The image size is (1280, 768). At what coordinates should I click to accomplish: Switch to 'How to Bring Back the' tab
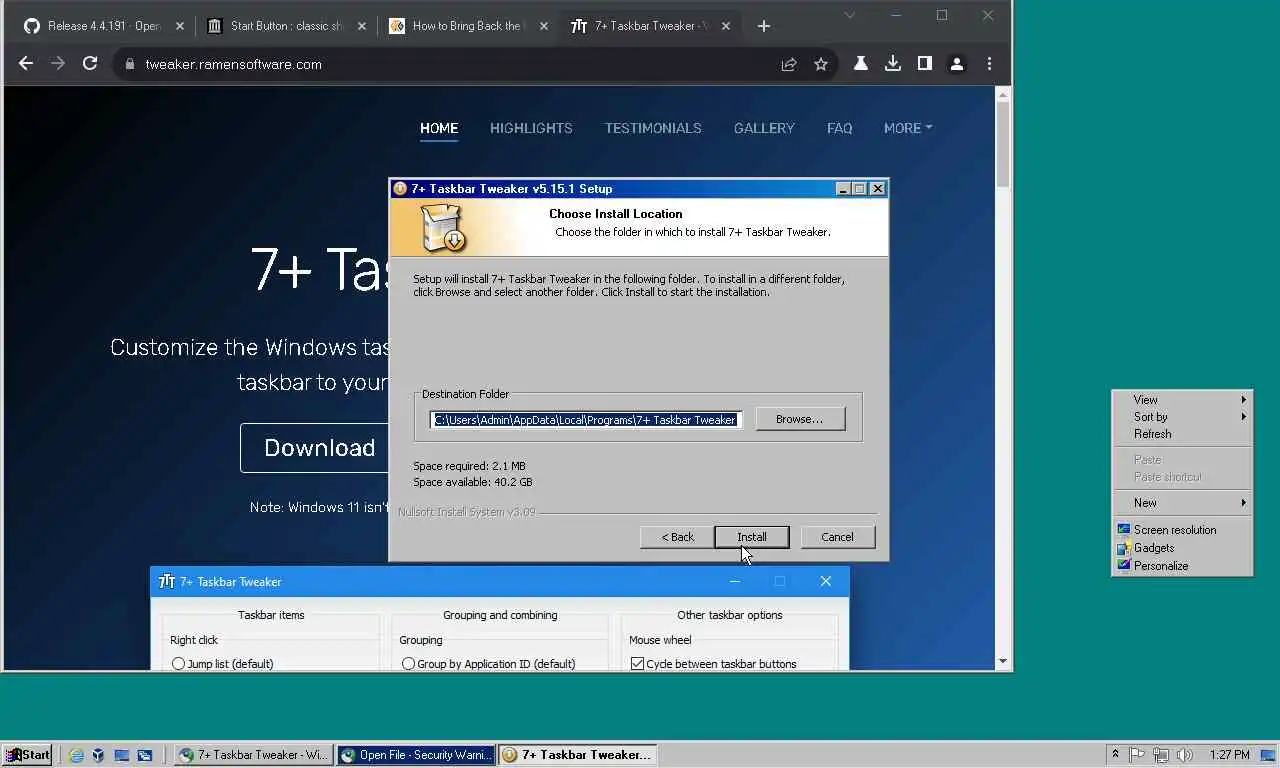466,26
